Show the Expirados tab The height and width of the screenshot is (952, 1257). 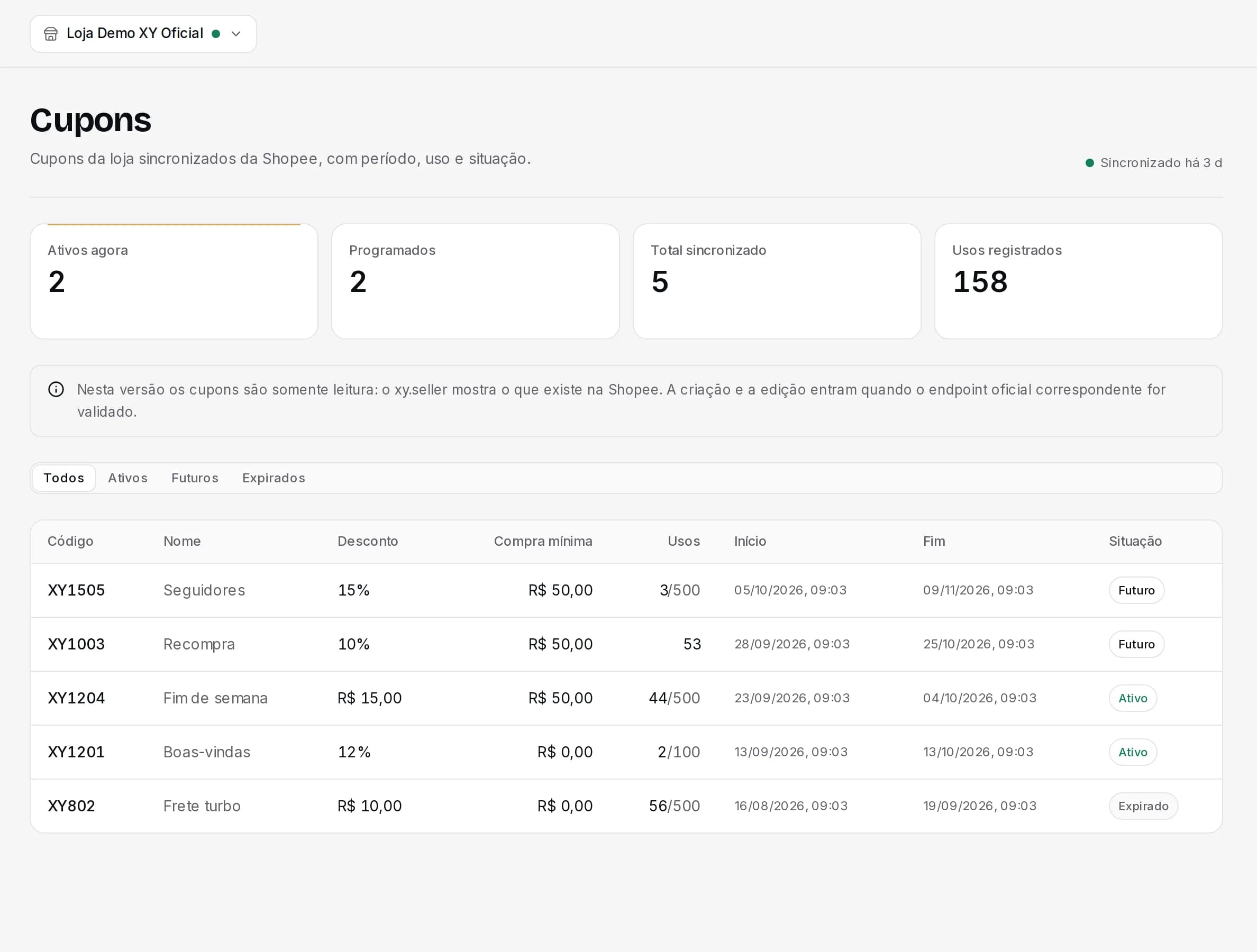point(274,478)
